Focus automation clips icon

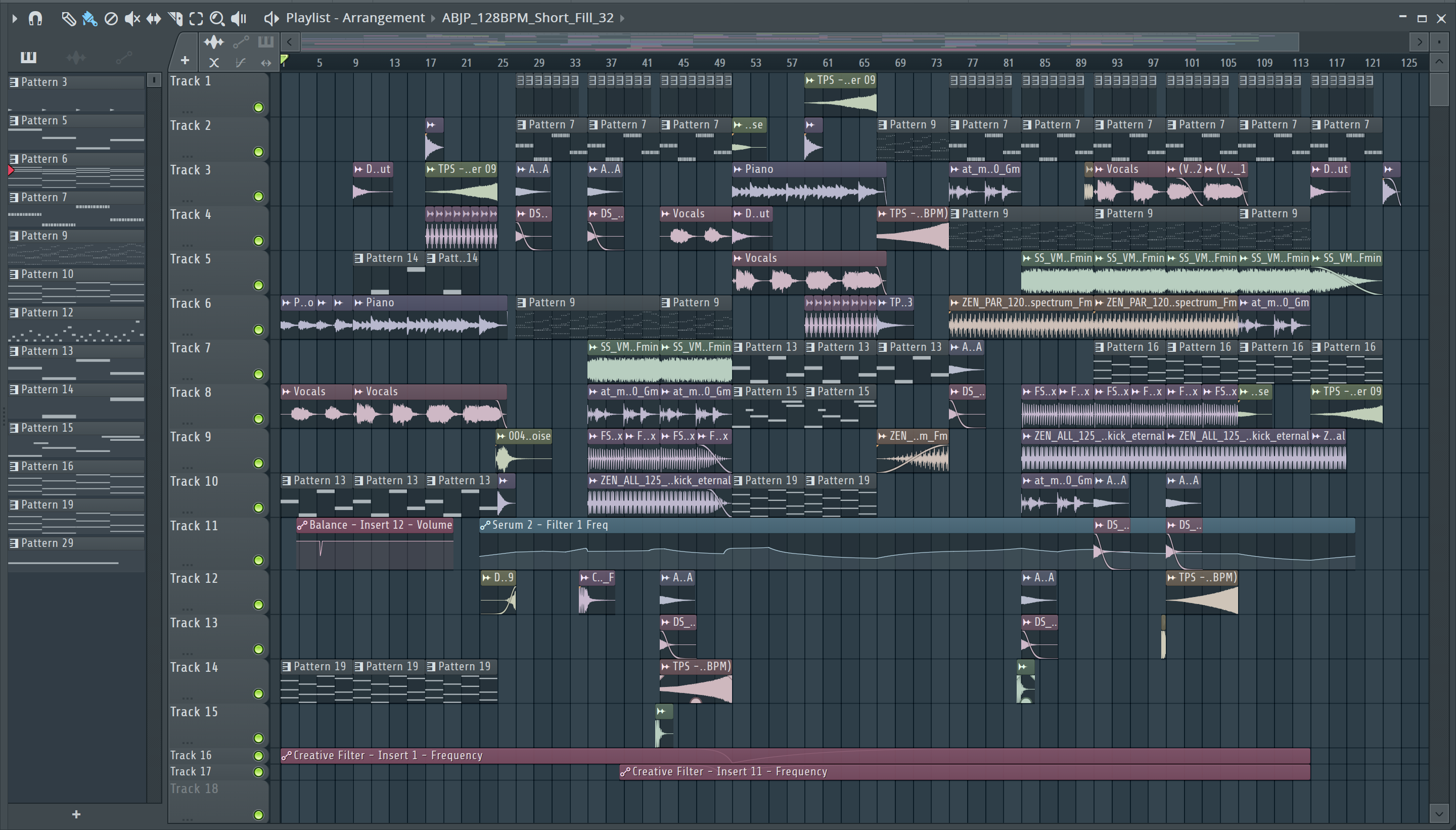pos(241,41)
